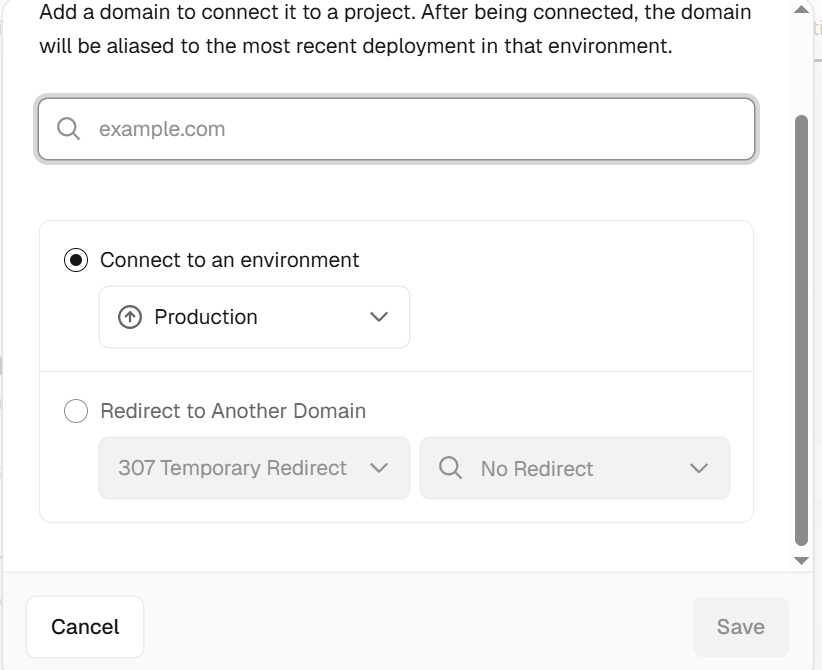This screenshot has width=822, height=670.
Task: Select the Redirect to Another Domain radio button
Action: coord(76,411)
